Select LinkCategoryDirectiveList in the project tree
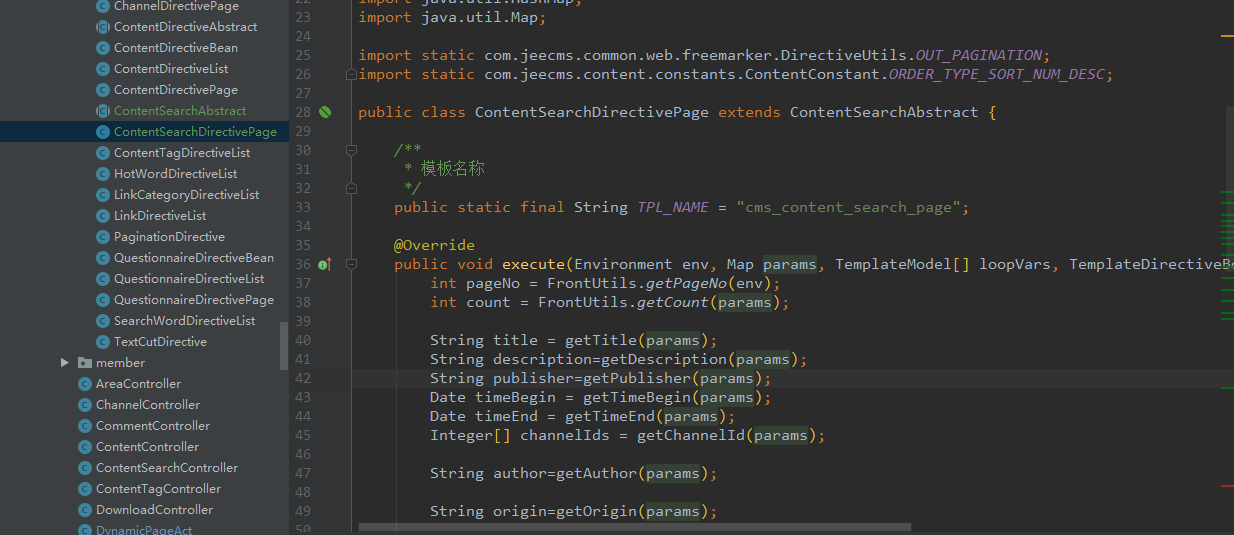 tap(186, 195)
